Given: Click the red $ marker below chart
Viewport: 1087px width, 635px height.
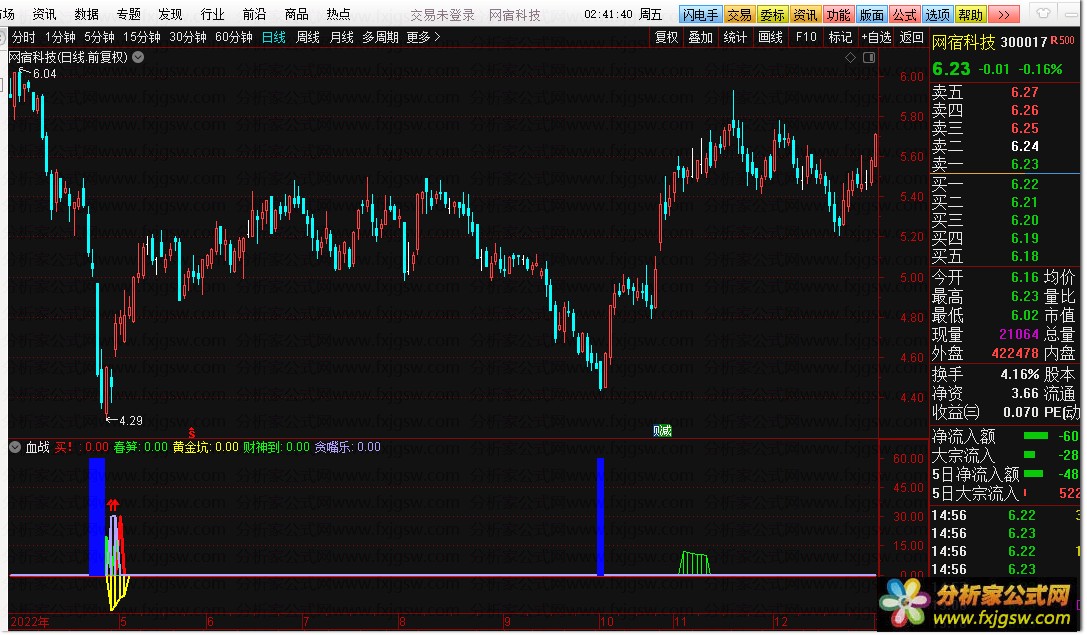Looking at the screenshot, I should tap(192, 433).
